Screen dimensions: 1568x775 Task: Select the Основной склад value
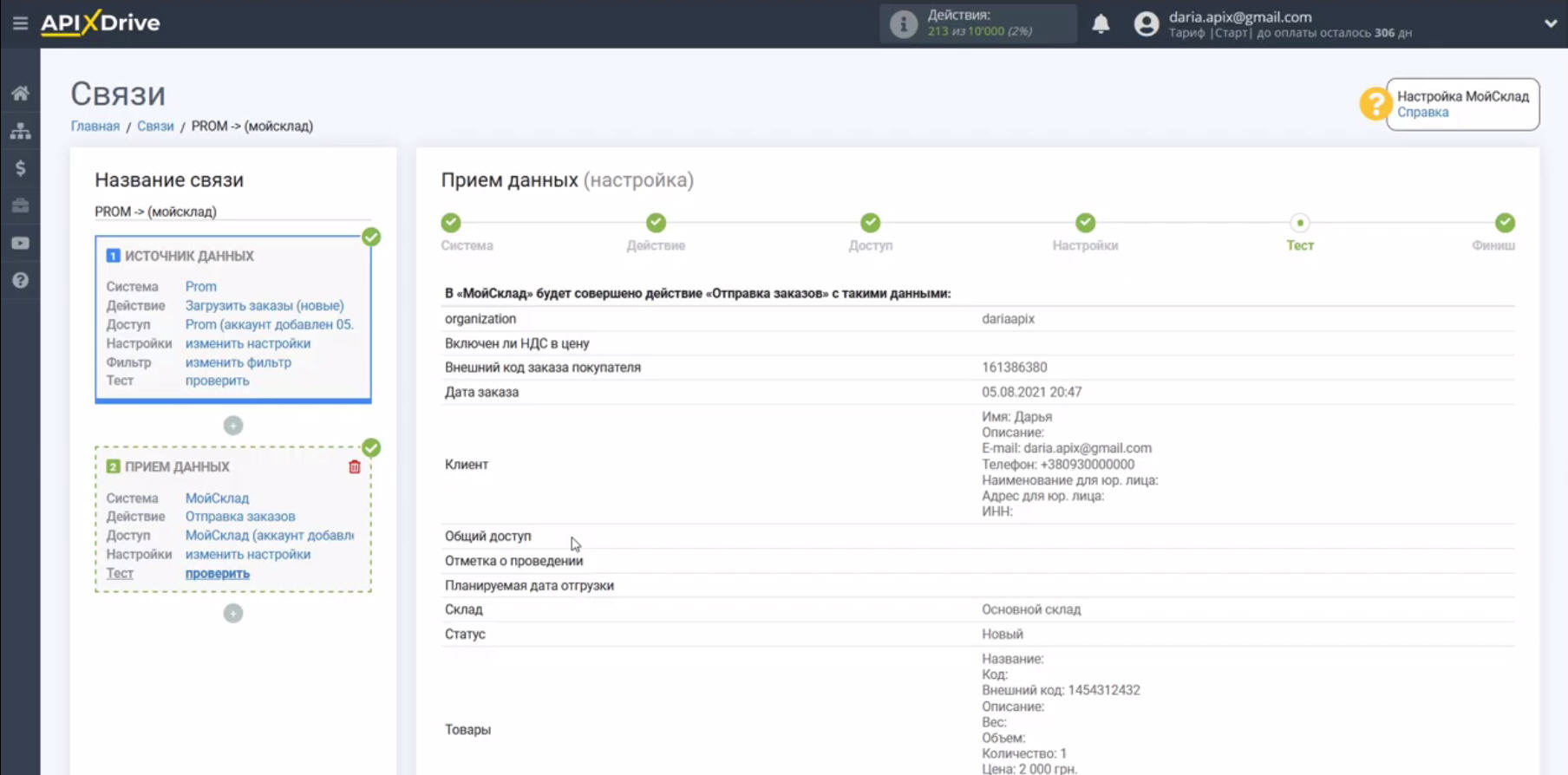tap(1031, 609)
